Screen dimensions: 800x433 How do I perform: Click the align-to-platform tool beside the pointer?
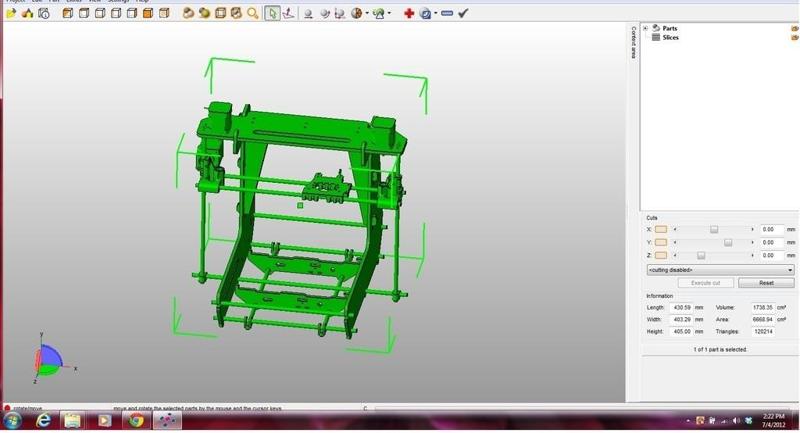(289, 14)
